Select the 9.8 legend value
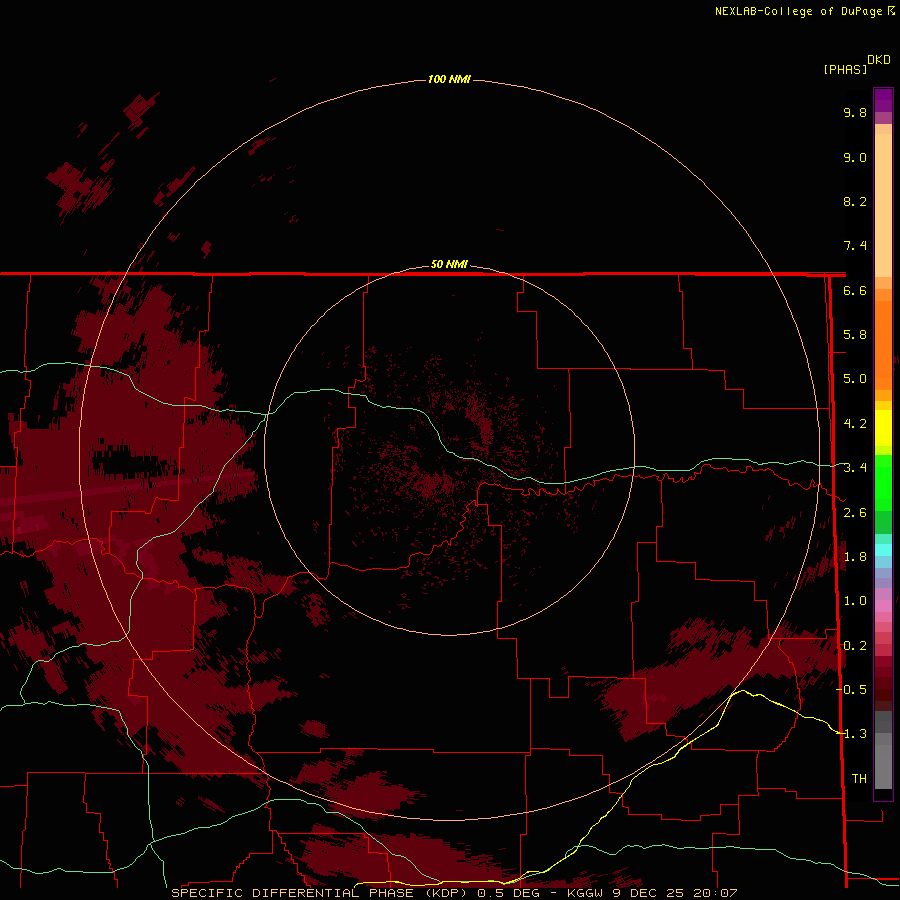900x900 pixels. [855, 112]
